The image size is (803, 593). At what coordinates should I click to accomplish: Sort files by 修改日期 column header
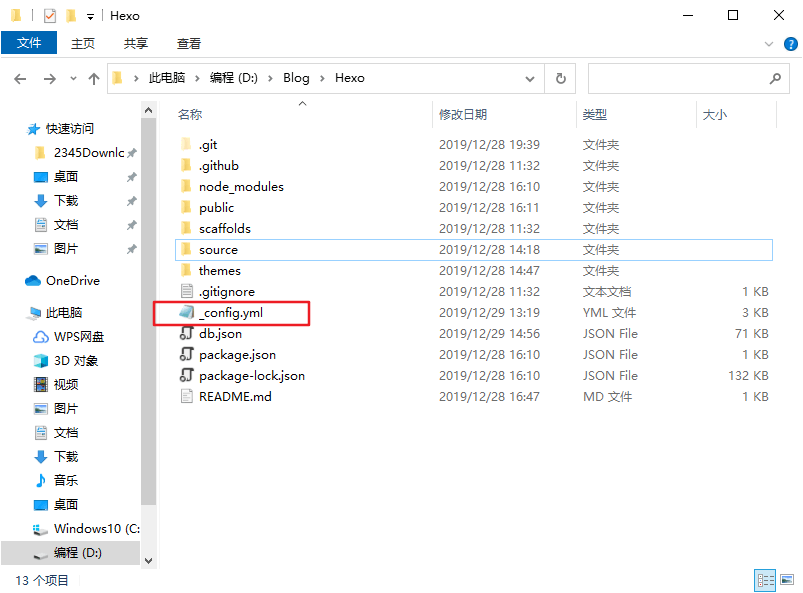click(x=463, y=115)
